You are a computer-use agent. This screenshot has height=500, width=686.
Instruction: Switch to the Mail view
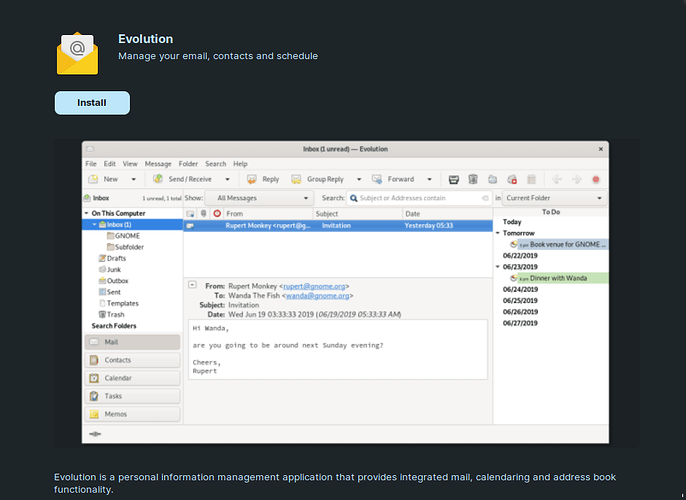point(132,342)
